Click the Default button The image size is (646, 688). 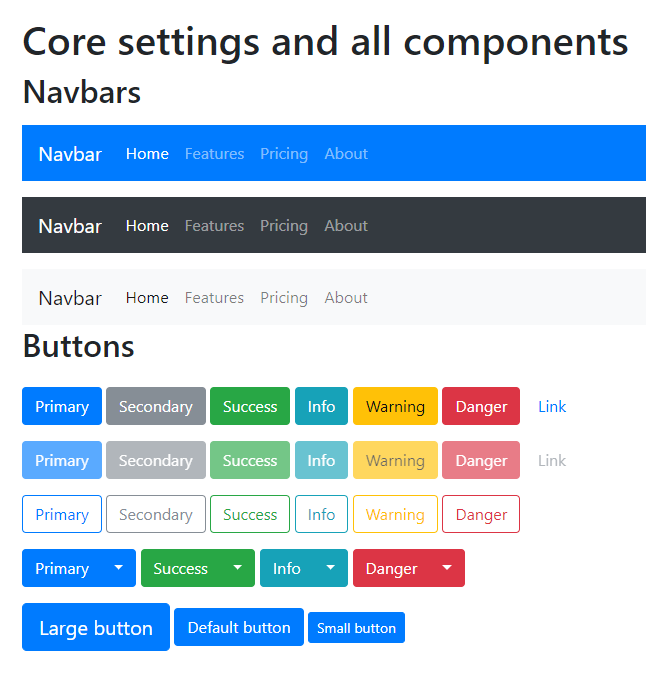point(239,627)
